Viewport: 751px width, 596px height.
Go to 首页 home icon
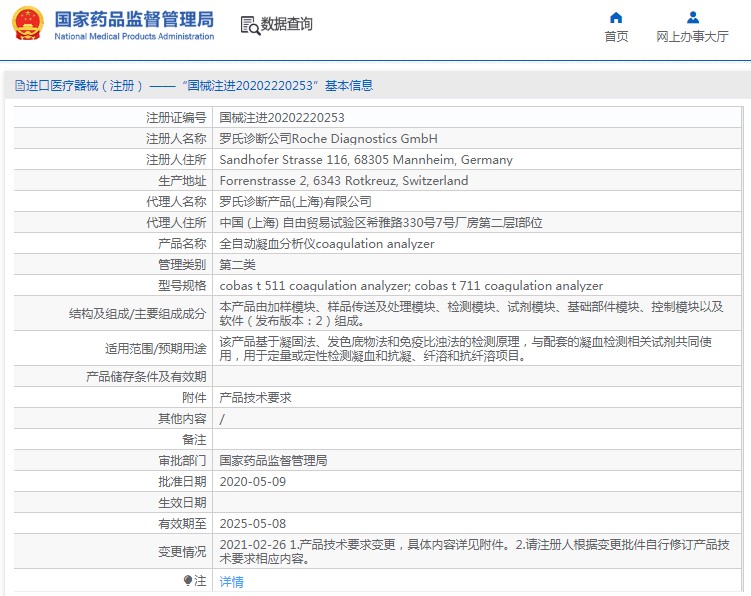[616, 18]
